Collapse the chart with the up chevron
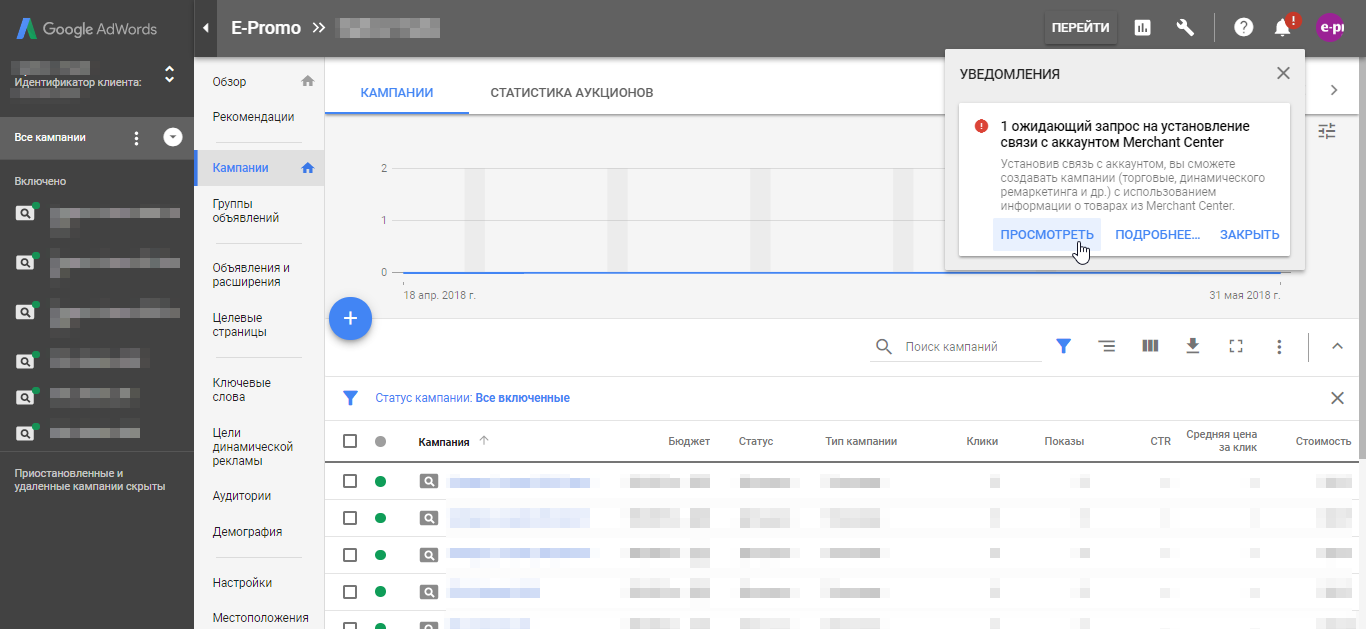Viewport: 1366px width, 629px height. pyautogui.click(x=1337, y=346)
